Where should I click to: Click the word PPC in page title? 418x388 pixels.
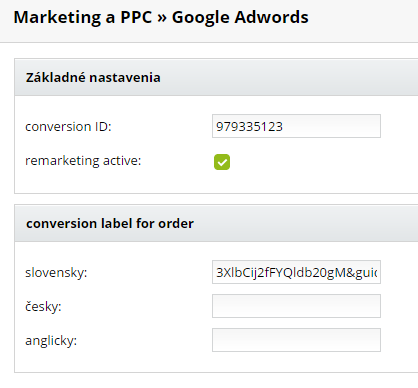tap(136, 17)
